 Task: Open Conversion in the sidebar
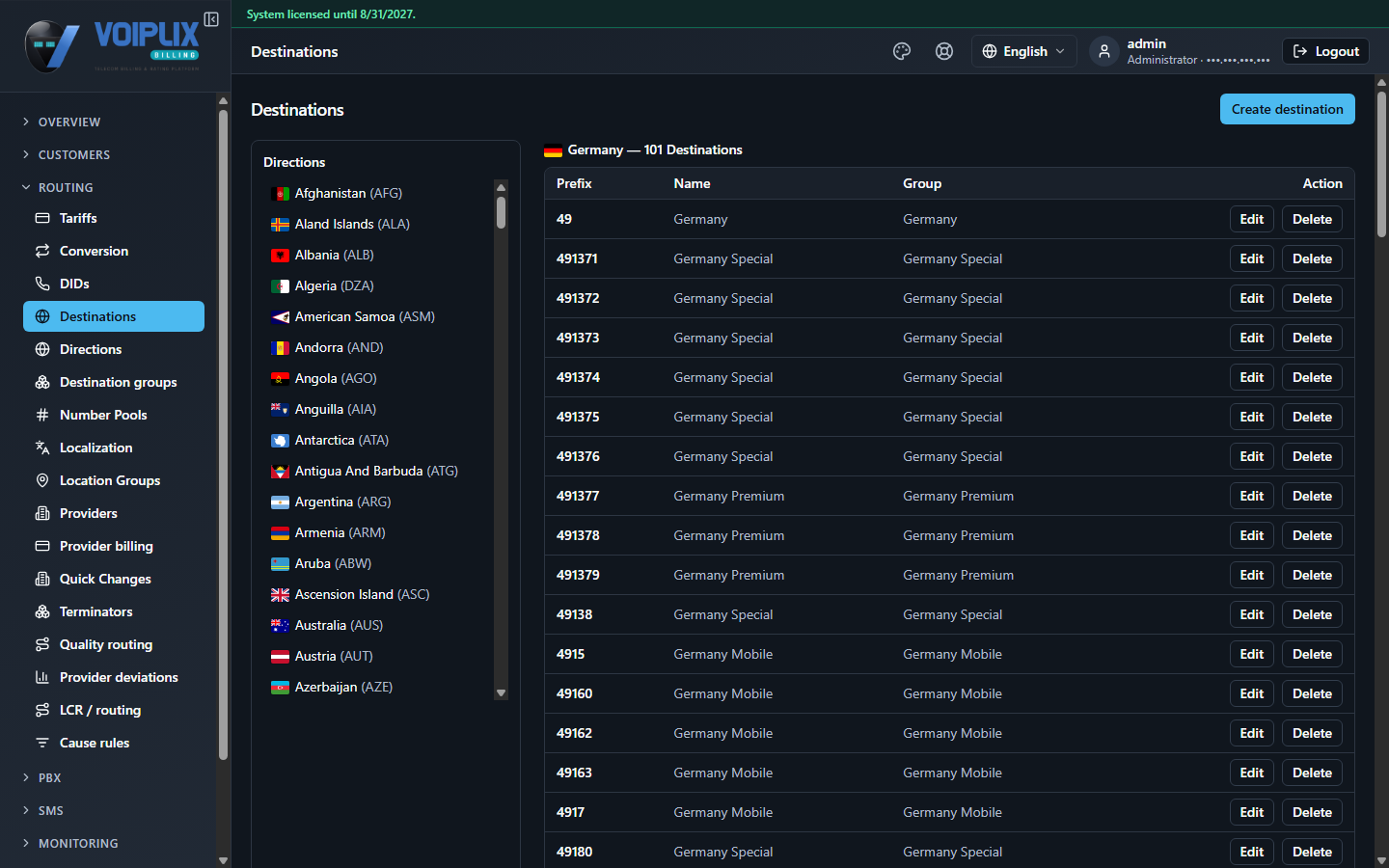pyautogui.click(x=114, y=251)
